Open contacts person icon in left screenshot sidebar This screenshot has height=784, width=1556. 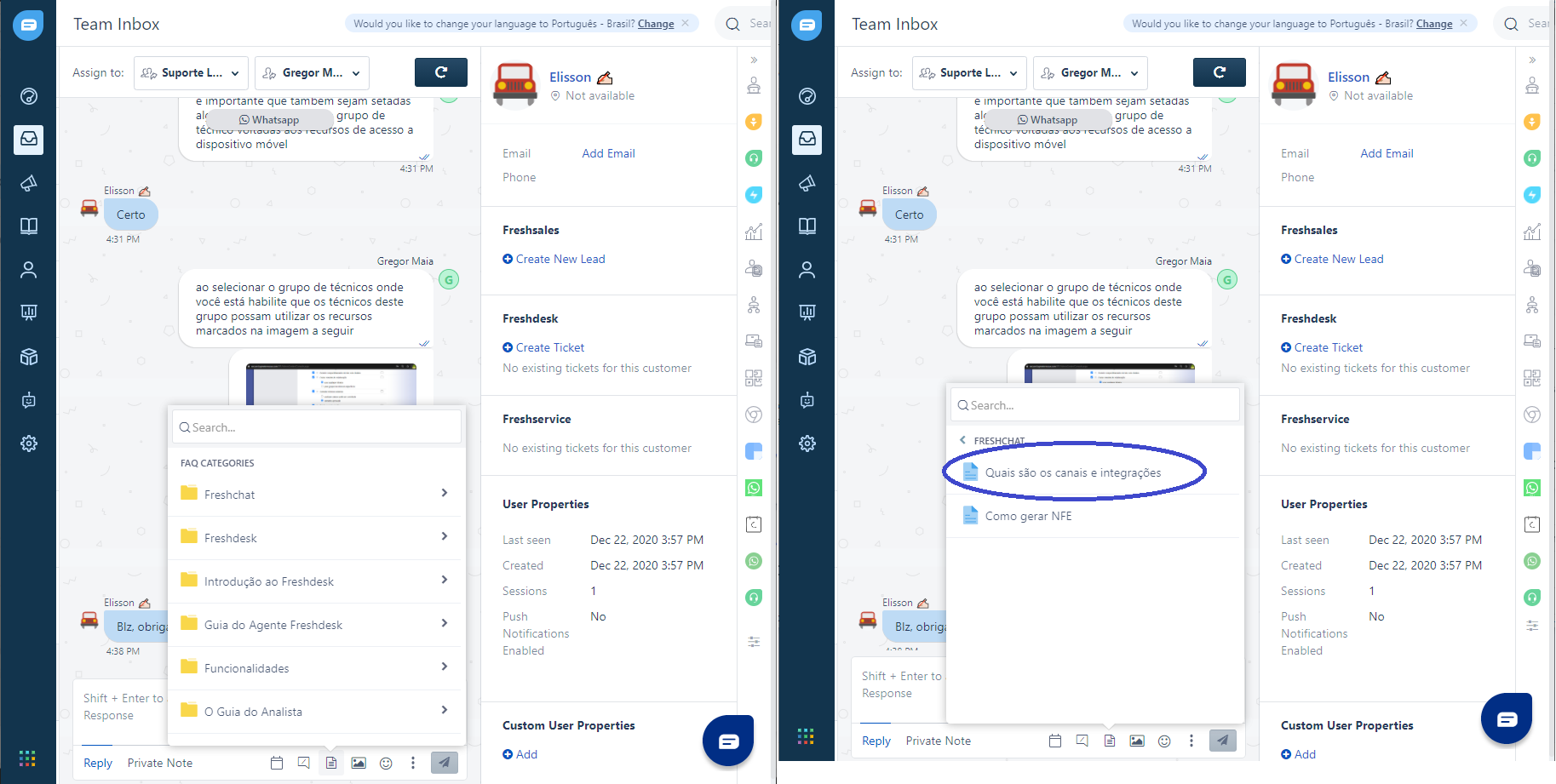tap(29, 270)
